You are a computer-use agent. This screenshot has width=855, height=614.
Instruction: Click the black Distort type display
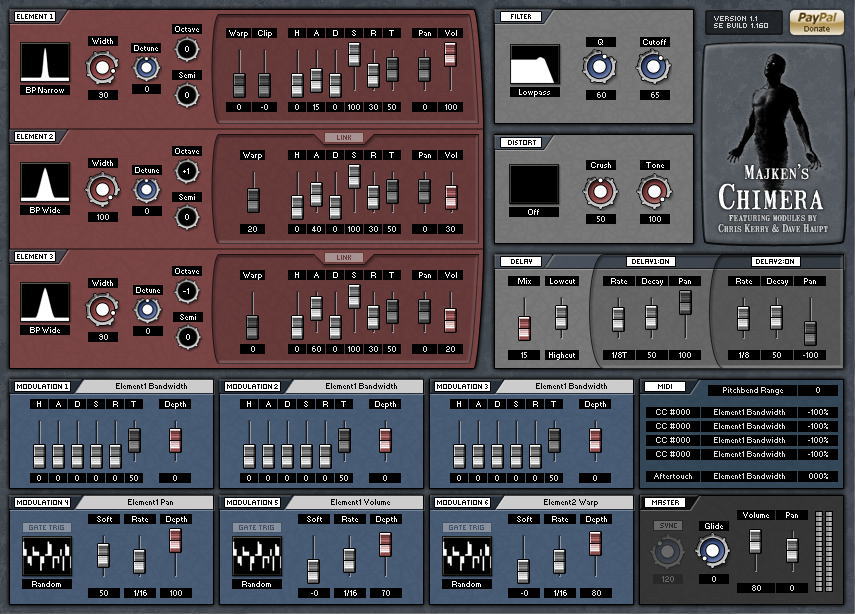point(534,184)
